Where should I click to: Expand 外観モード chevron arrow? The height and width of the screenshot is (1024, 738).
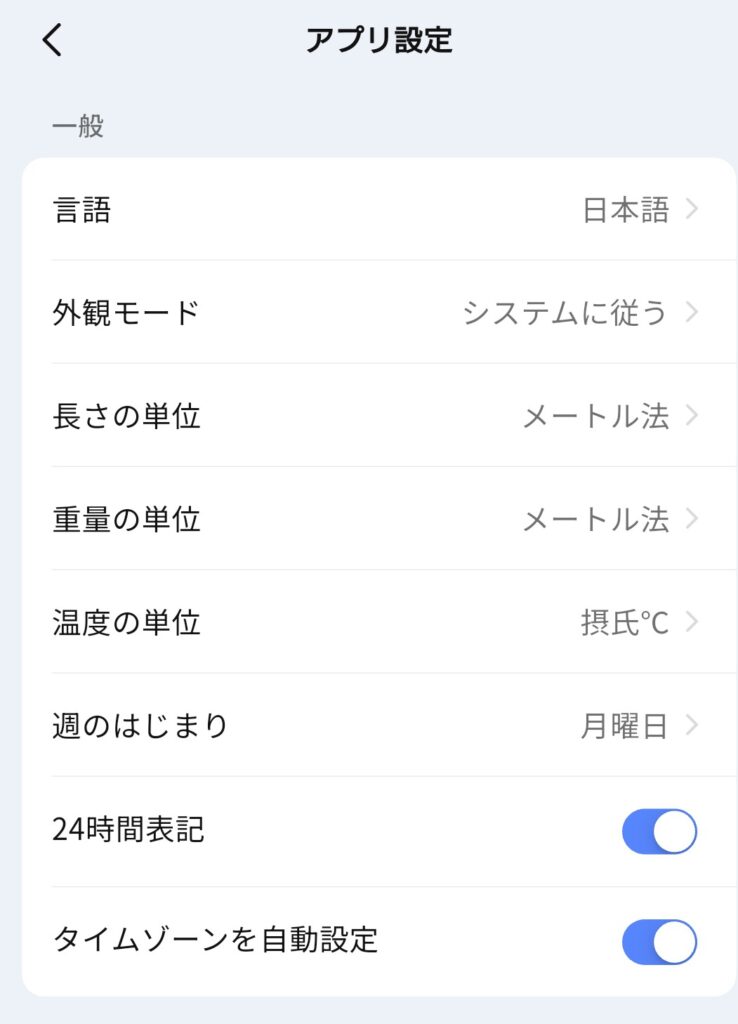[x=693, y=313]
